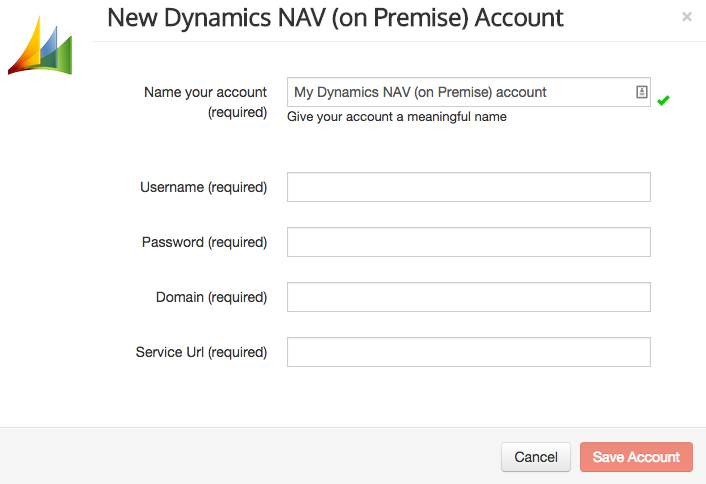Cancel the new account dialog
Screen dimensions: 706x484
[536, 457]
